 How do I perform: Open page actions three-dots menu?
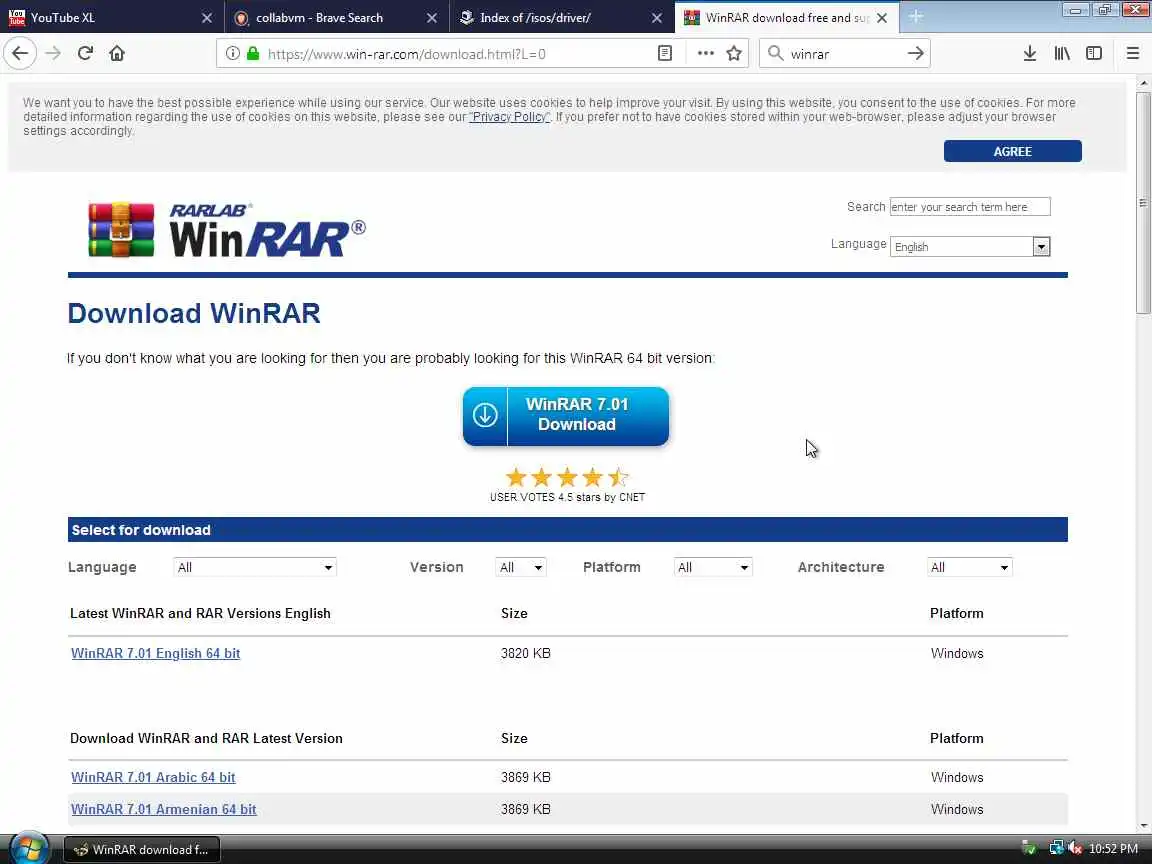point(705,54)
